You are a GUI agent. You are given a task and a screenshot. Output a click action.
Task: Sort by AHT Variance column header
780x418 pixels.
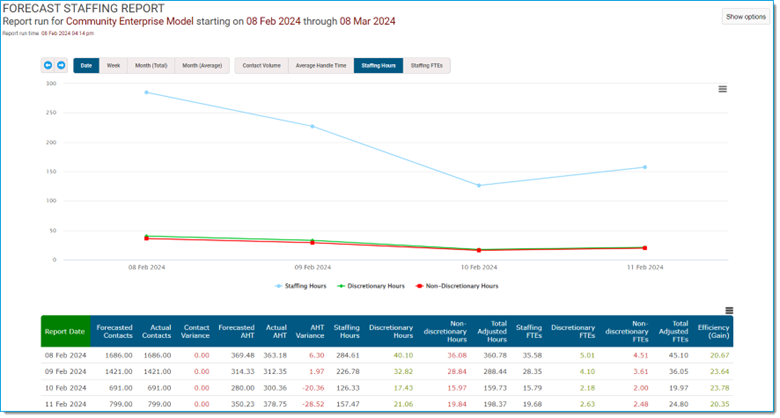310,331
